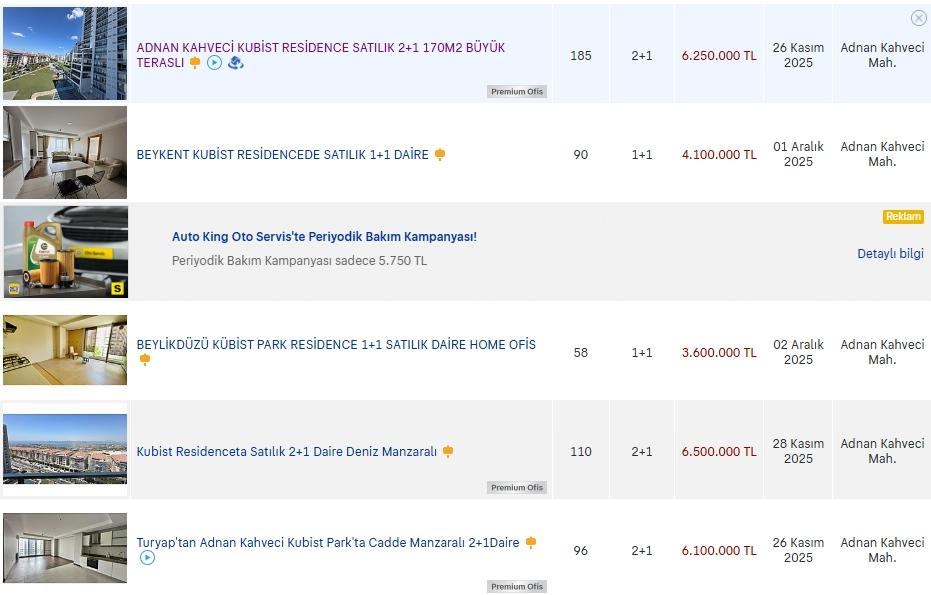Open the Auto King Periyodik Bakım Kampanyası ad
Image resolution: width=931 pixels, height=595 pixels.
(324, 237)
